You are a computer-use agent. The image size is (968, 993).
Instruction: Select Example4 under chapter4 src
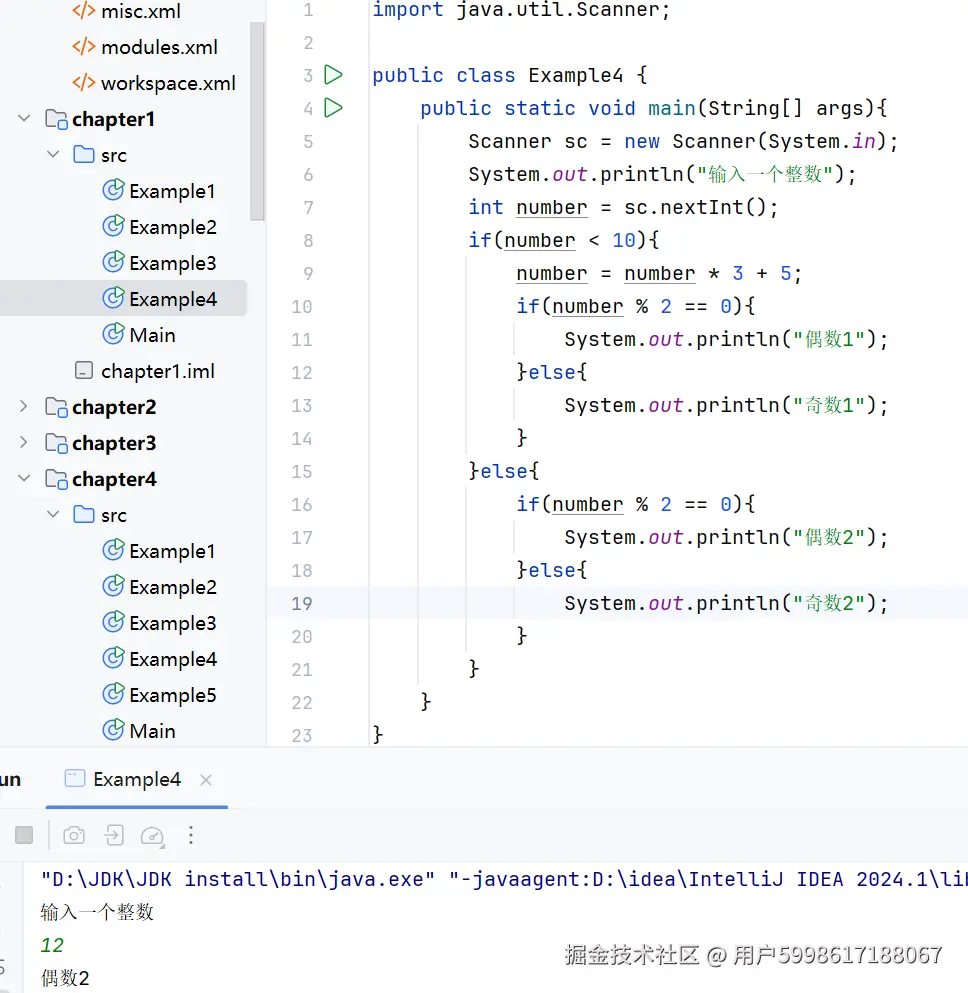point(160,659)
